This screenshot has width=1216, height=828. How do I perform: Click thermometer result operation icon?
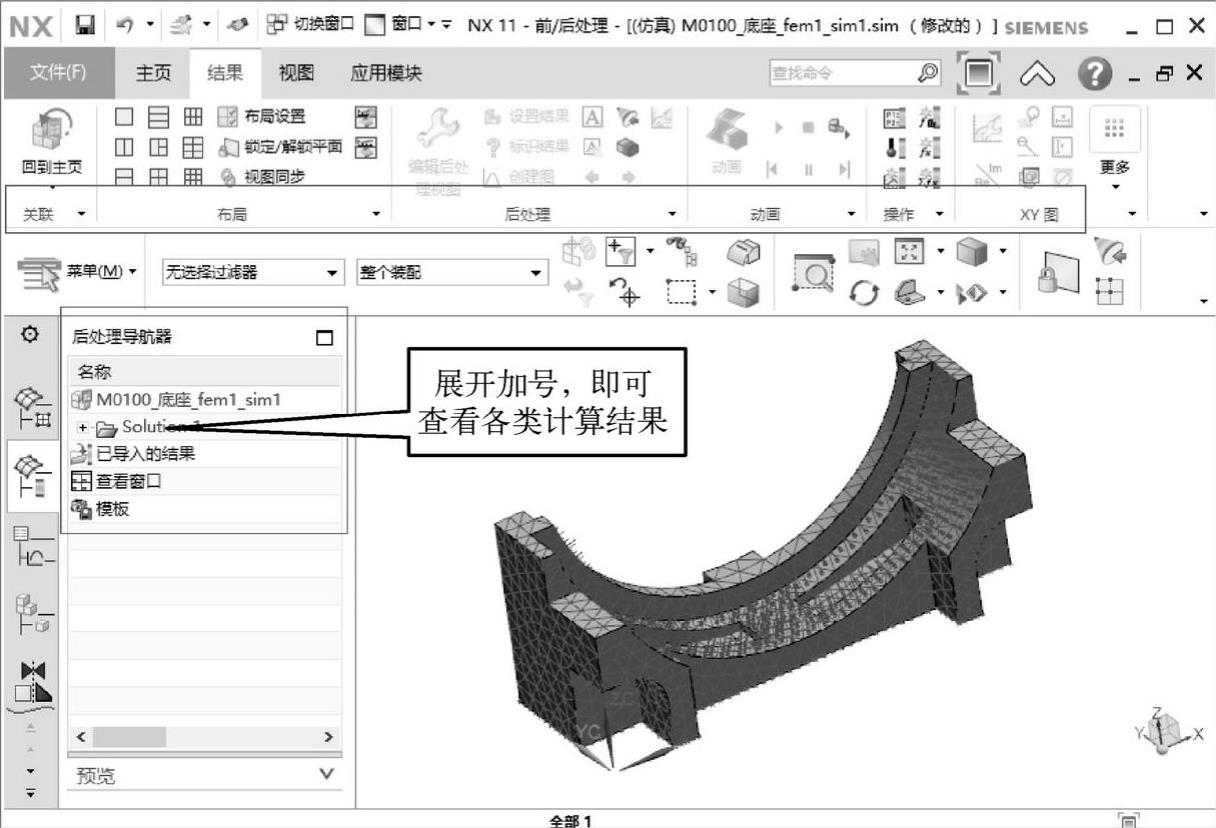click(894, 148)
